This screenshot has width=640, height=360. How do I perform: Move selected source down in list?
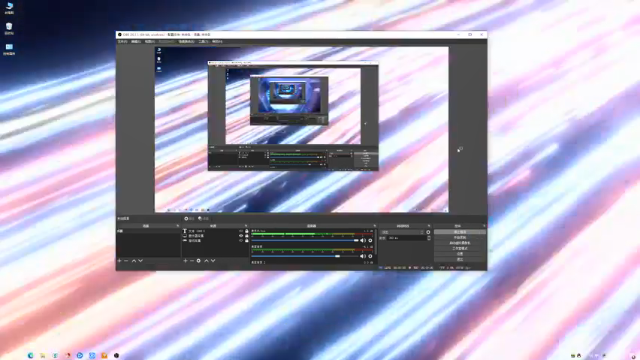pos(213,260)
